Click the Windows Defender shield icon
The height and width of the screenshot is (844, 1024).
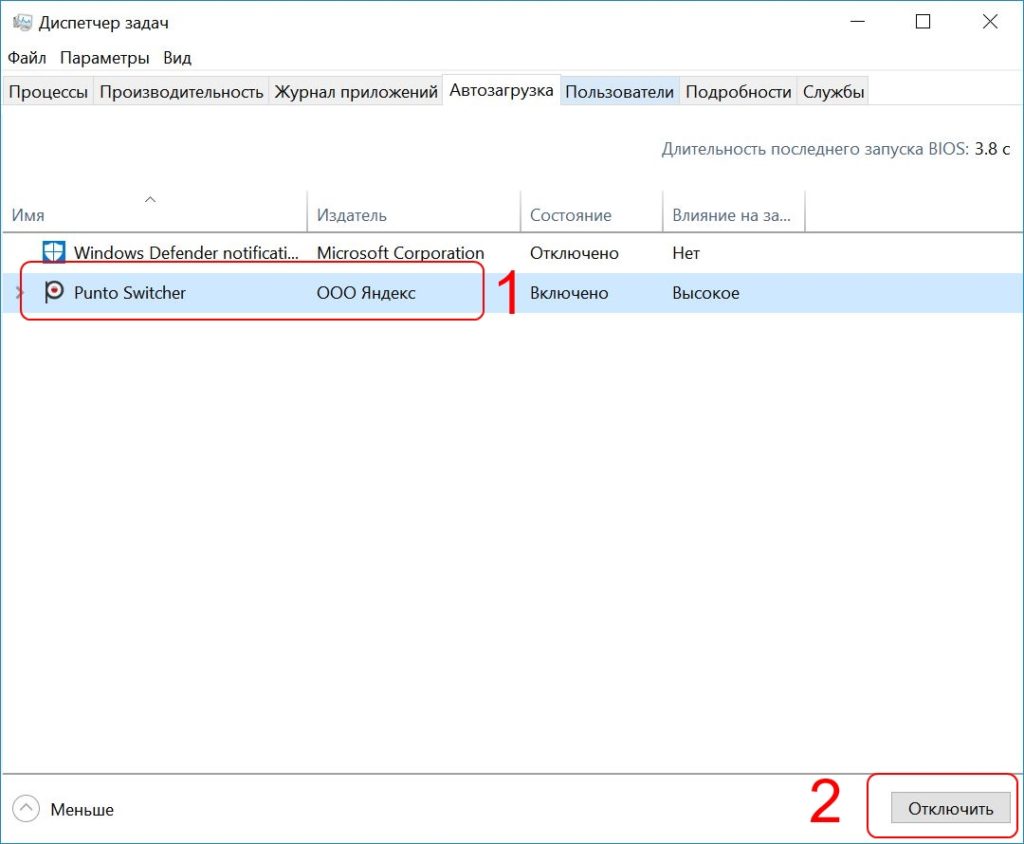click(x=54, y=253)
